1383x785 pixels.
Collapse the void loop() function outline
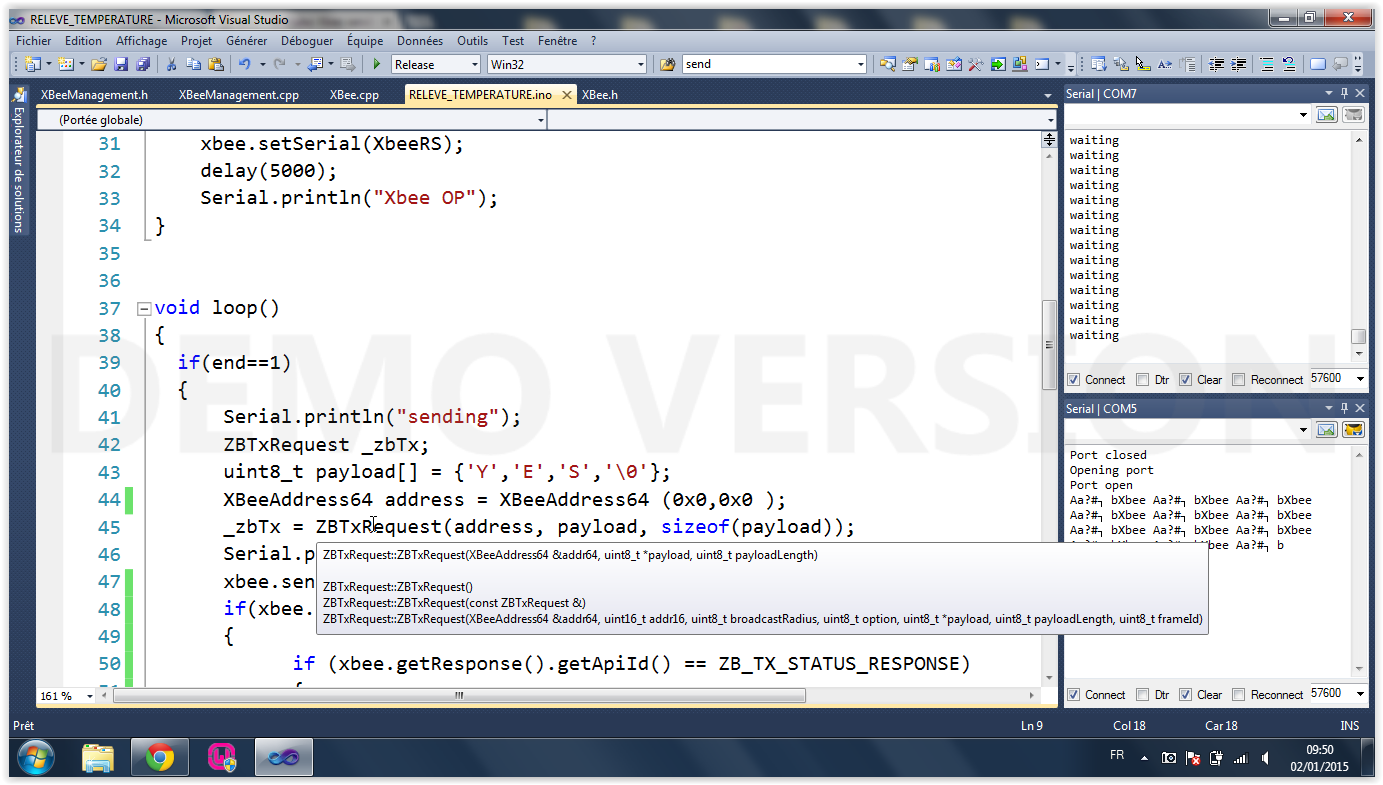143,308
